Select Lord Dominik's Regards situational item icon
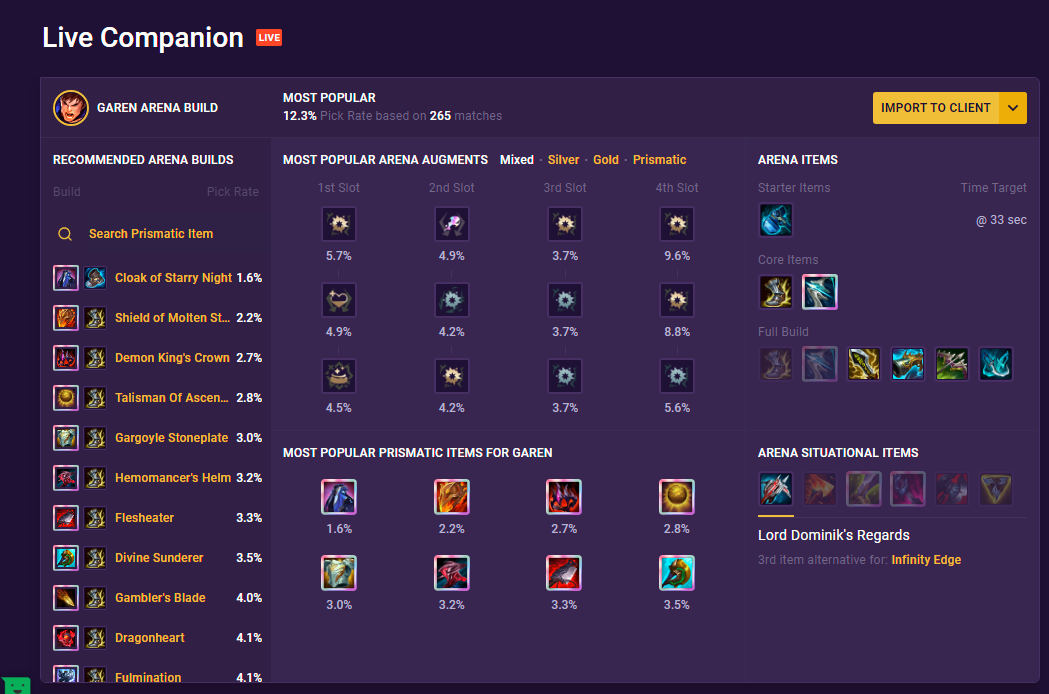The width and height of the screenshot is (1049, 694). [775, 489]
